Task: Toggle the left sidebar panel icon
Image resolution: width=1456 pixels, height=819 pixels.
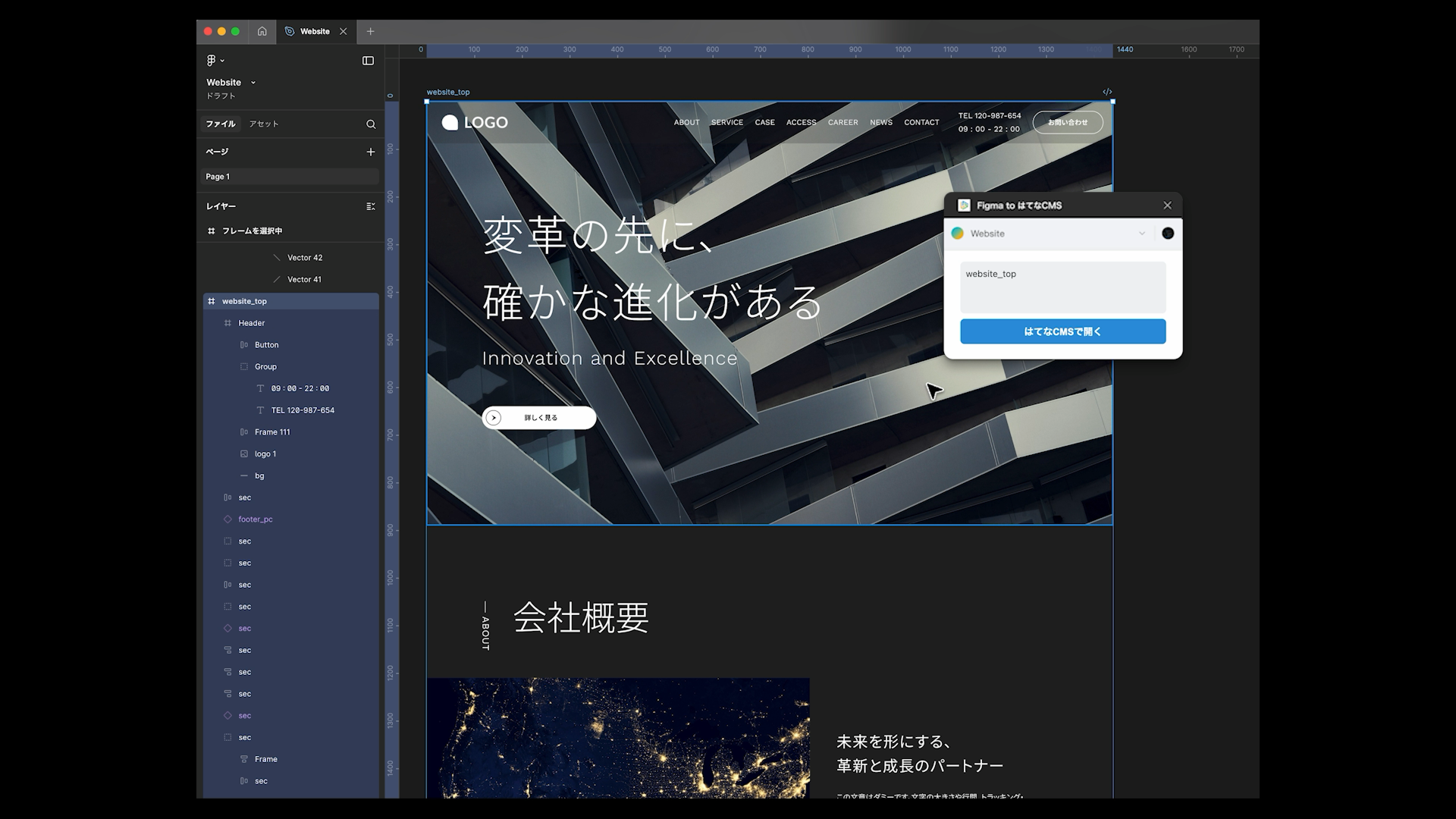Action: [367, 60]
